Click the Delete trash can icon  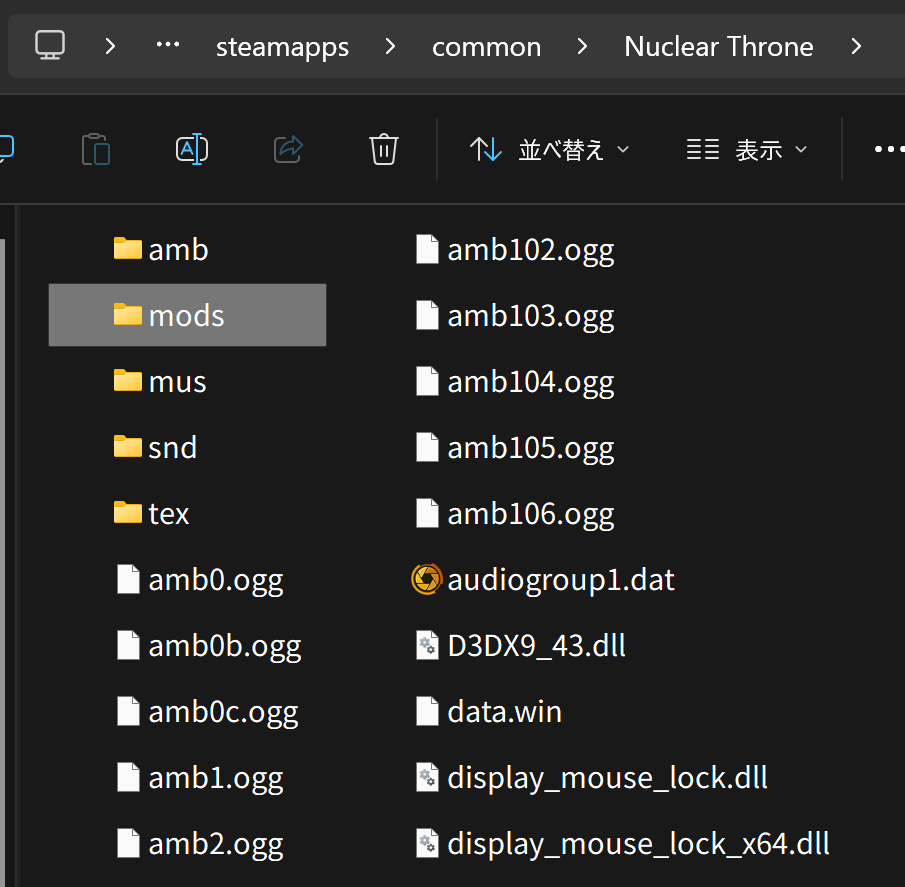[x=384, y=149]
